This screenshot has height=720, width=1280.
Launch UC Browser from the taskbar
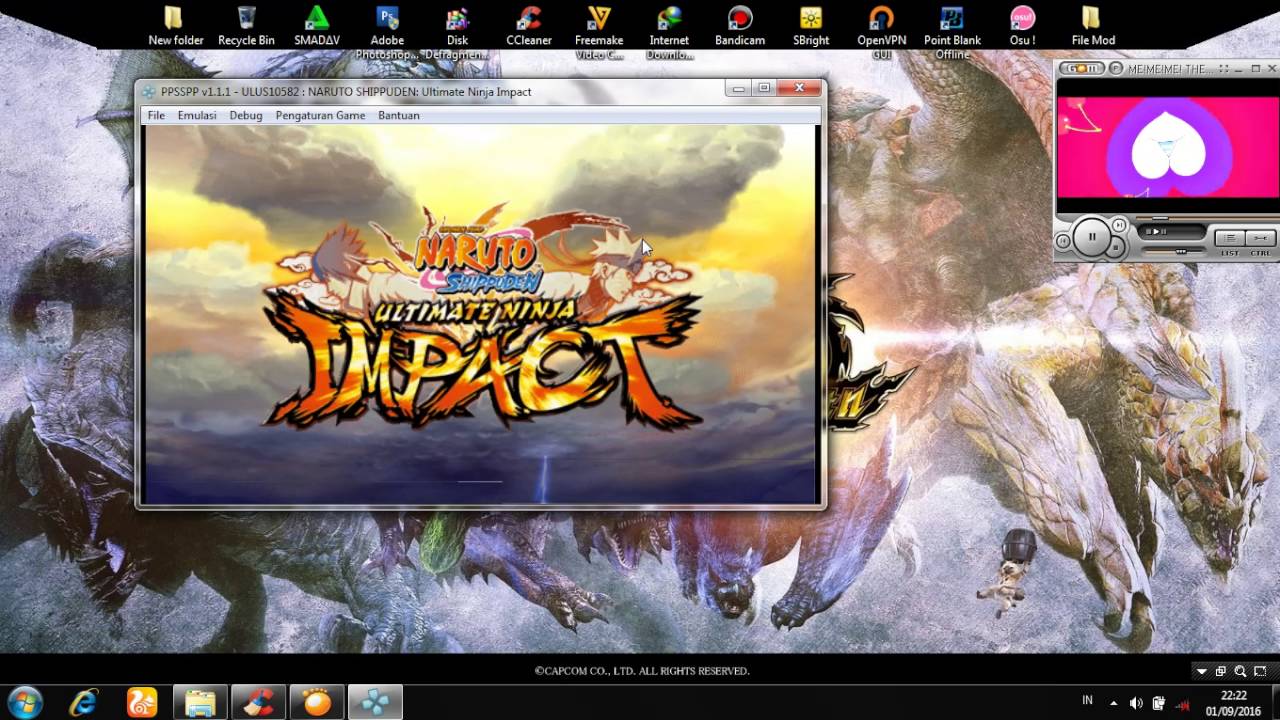point(142,702)
